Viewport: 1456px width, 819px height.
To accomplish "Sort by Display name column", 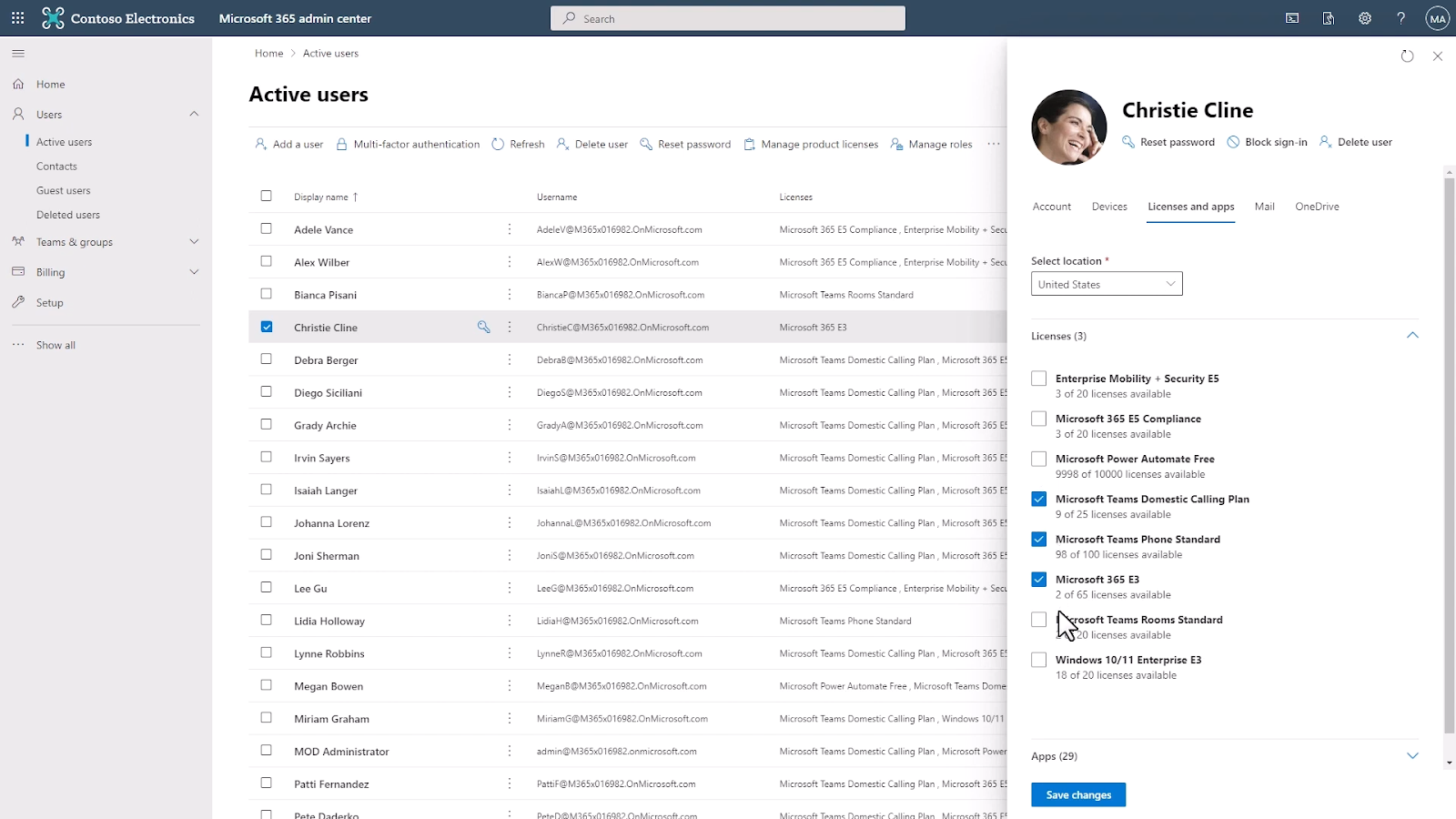I will [x=326, y=197].
